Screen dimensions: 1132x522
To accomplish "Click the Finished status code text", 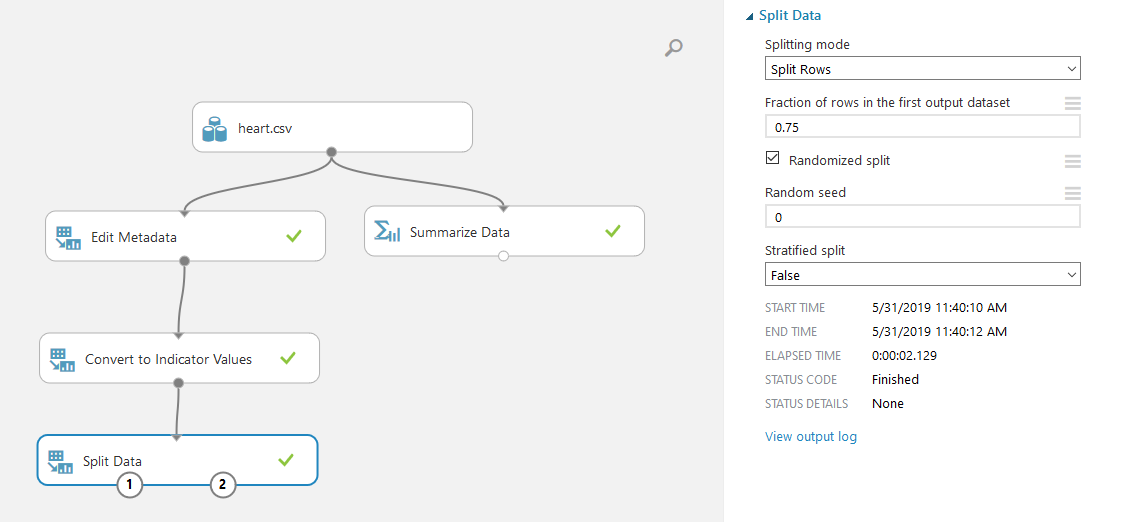I will 895,380.
